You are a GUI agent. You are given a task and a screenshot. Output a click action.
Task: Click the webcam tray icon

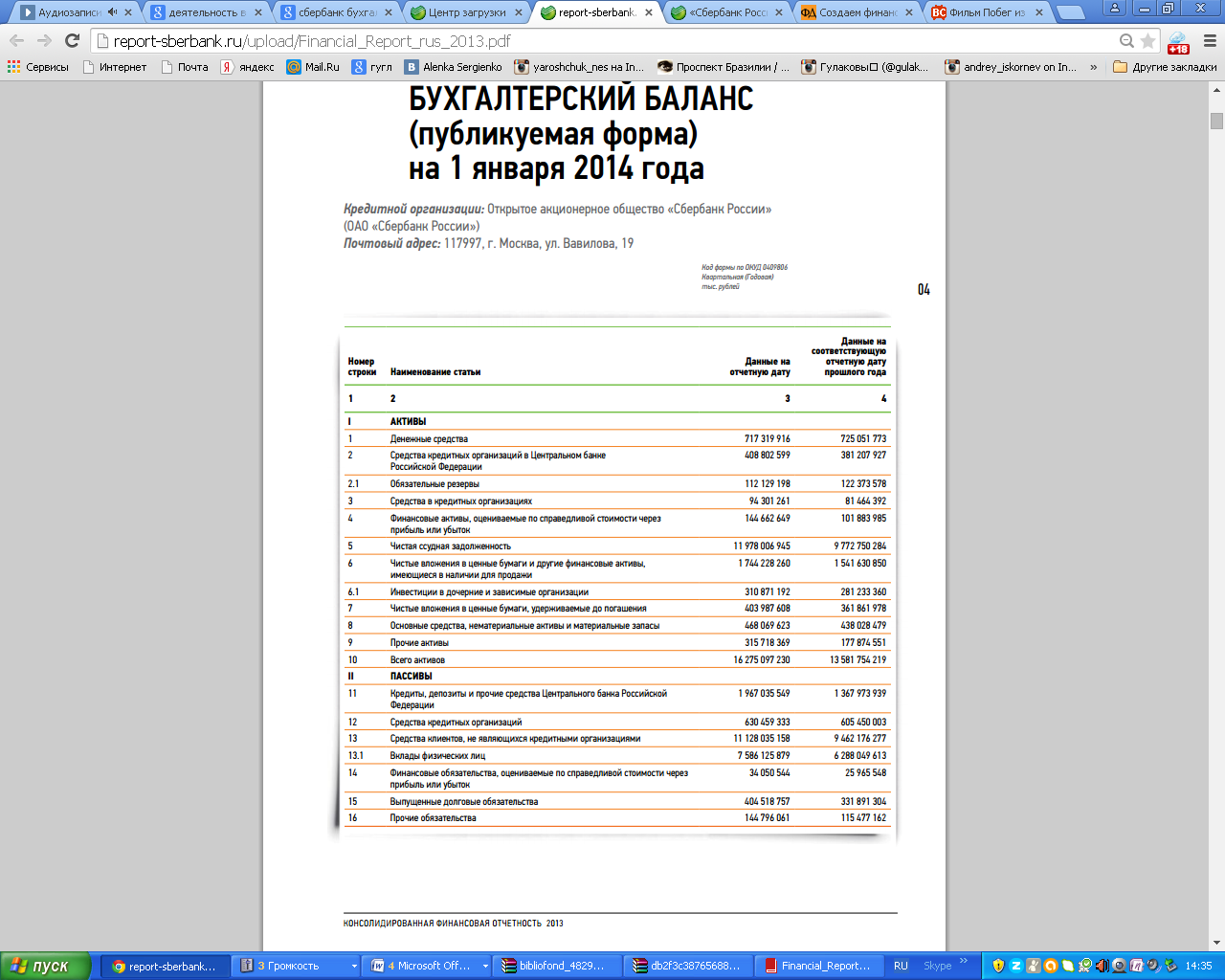coord(1120,966)
